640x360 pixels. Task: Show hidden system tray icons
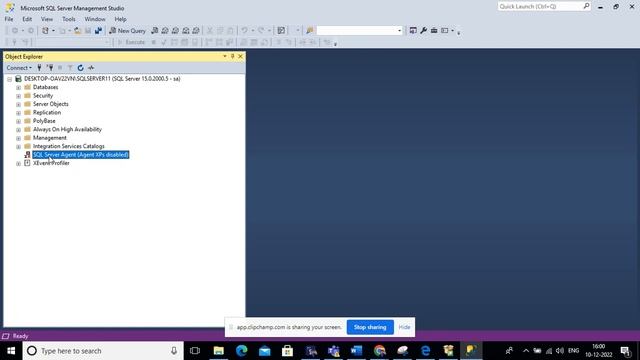(x=526, y=351)
